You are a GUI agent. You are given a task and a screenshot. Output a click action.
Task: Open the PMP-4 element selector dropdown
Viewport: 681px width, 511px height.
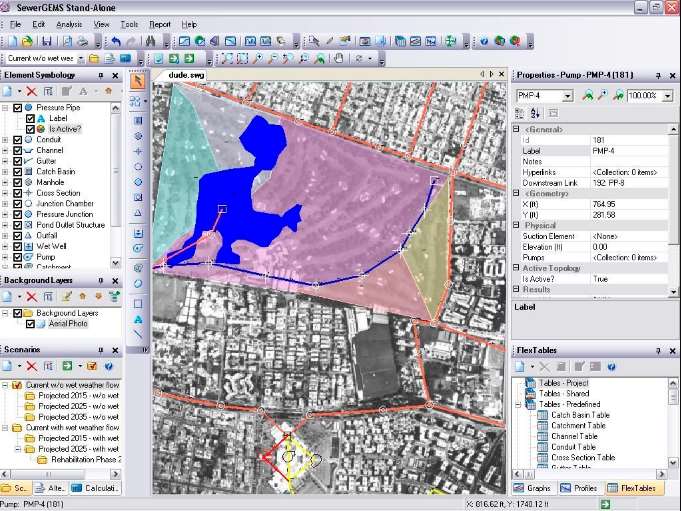pyautogui.click(x=568, y=95)
